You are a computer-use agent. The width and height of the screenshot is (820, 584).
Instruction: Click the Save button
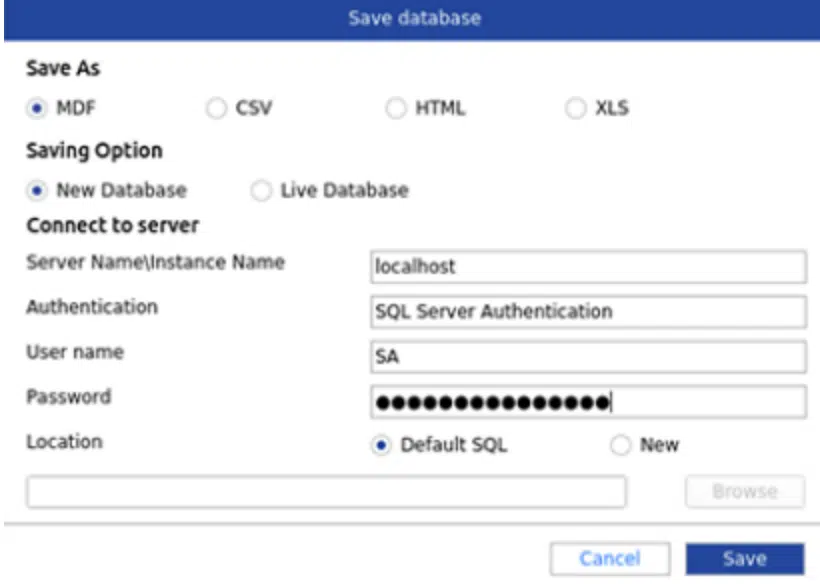(747, 558)
